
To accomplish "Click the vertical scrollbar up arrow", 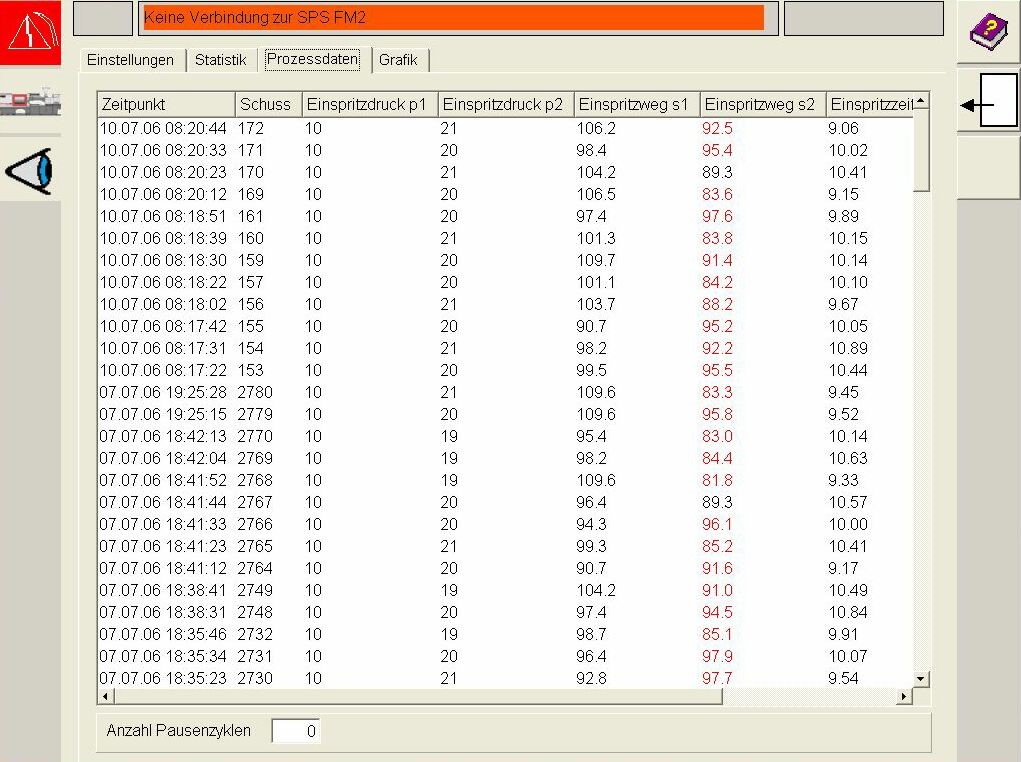I will 921,101.
